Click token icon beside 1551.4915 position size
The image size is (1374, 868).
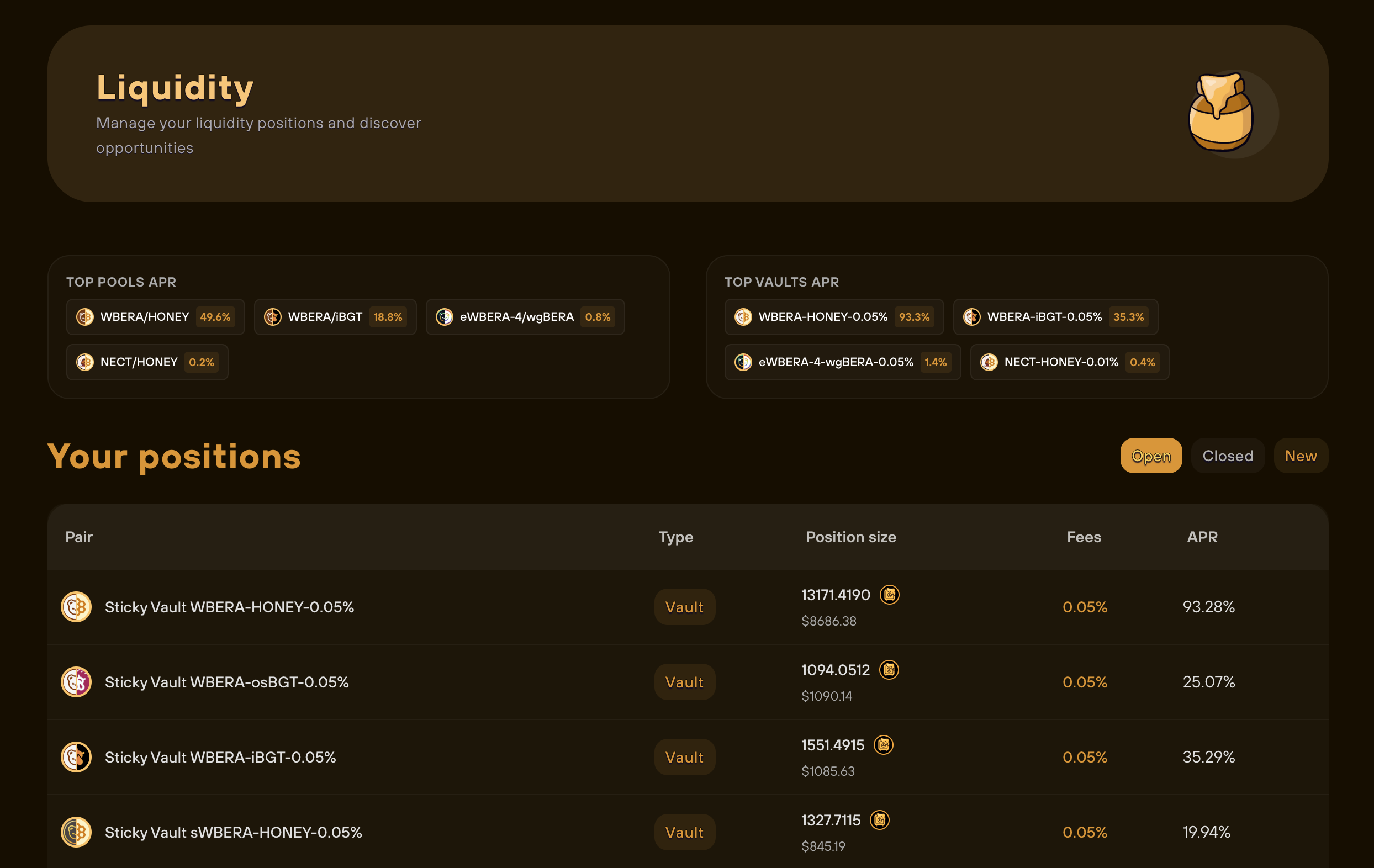point(883,745)
